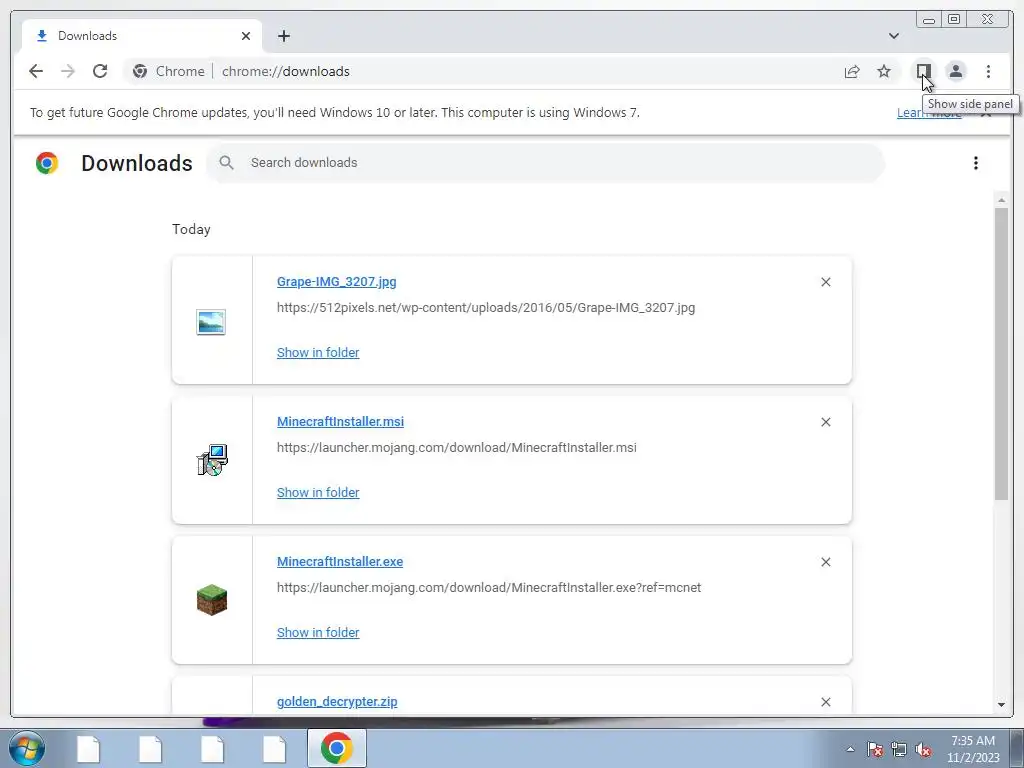Expand the tab search chevron
Screen dimensions: 1024x768
click(x=893, y=36)
